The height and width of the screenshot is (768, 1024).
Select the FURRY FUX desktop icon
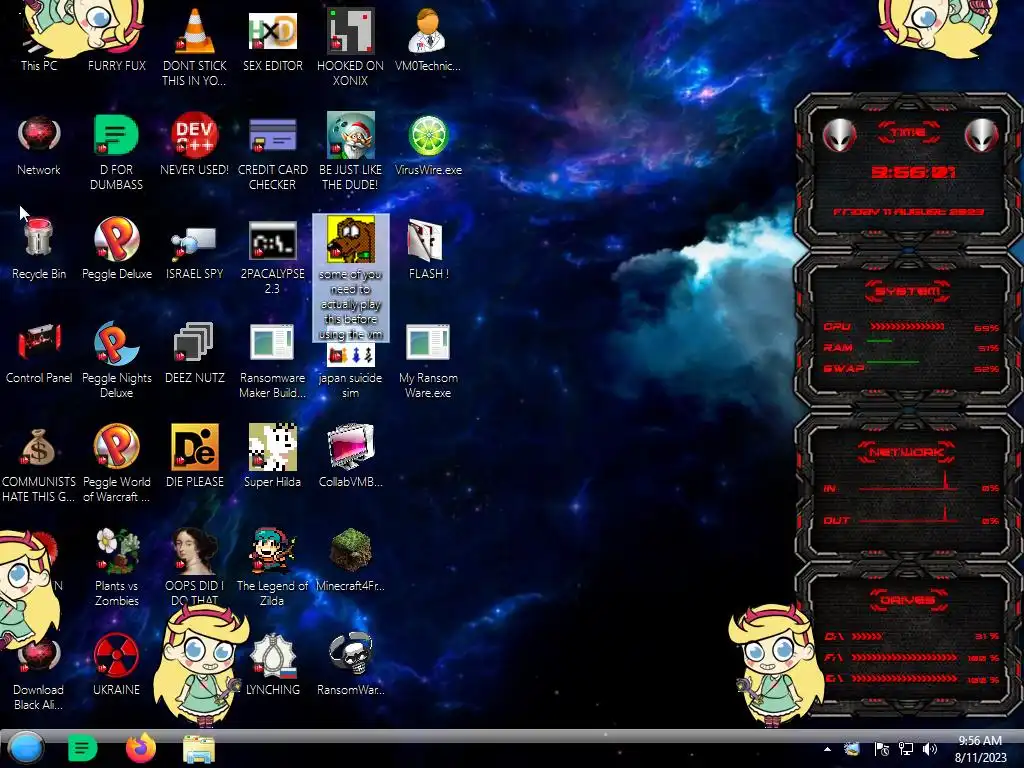pos(116,38)
